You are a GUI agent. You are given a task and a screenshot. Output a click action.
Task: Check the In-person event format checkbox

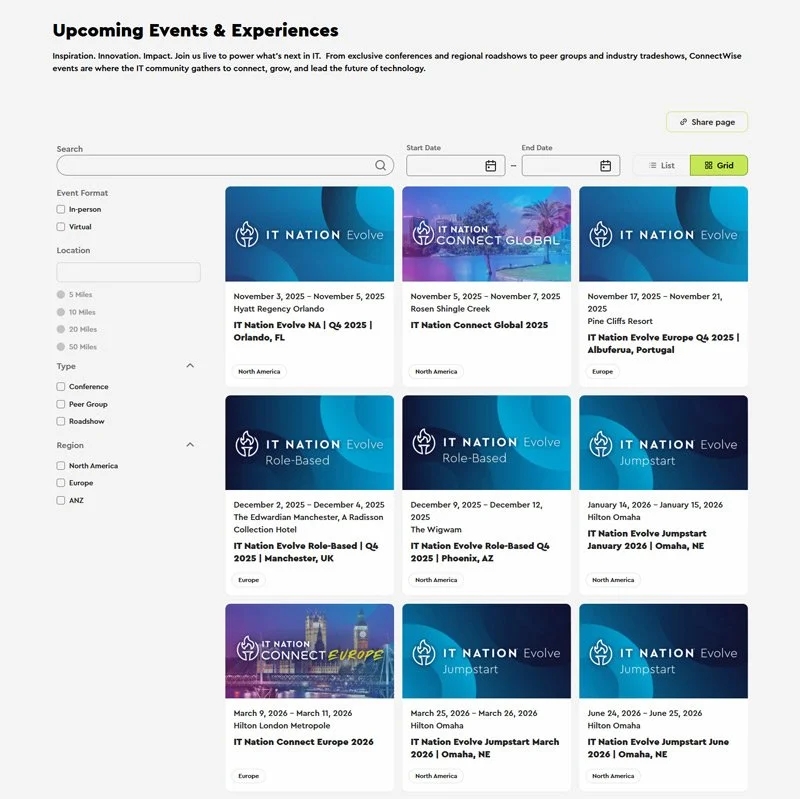pos(60,209)
